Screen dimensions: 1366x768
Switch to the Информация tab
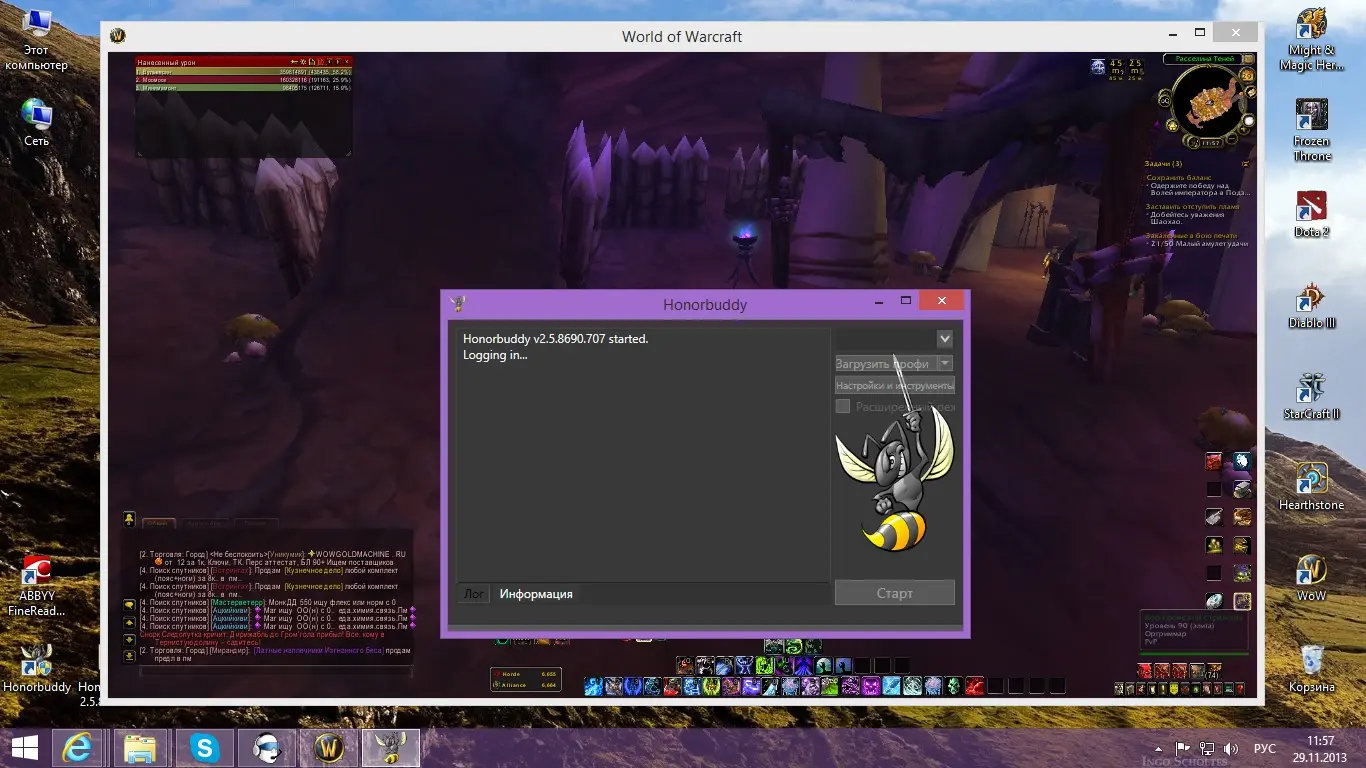pos(536,594)
